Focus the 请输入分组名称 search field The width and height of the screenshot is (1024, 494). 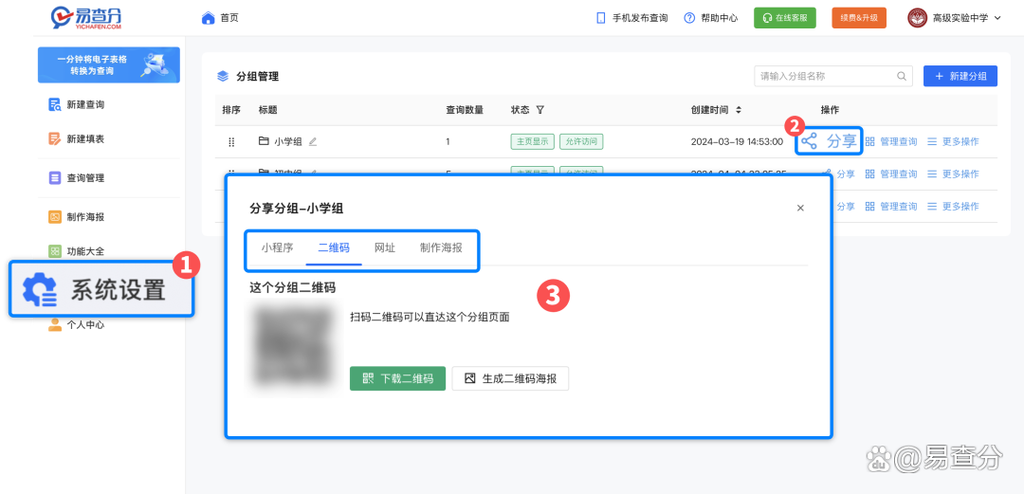(833, 76)
